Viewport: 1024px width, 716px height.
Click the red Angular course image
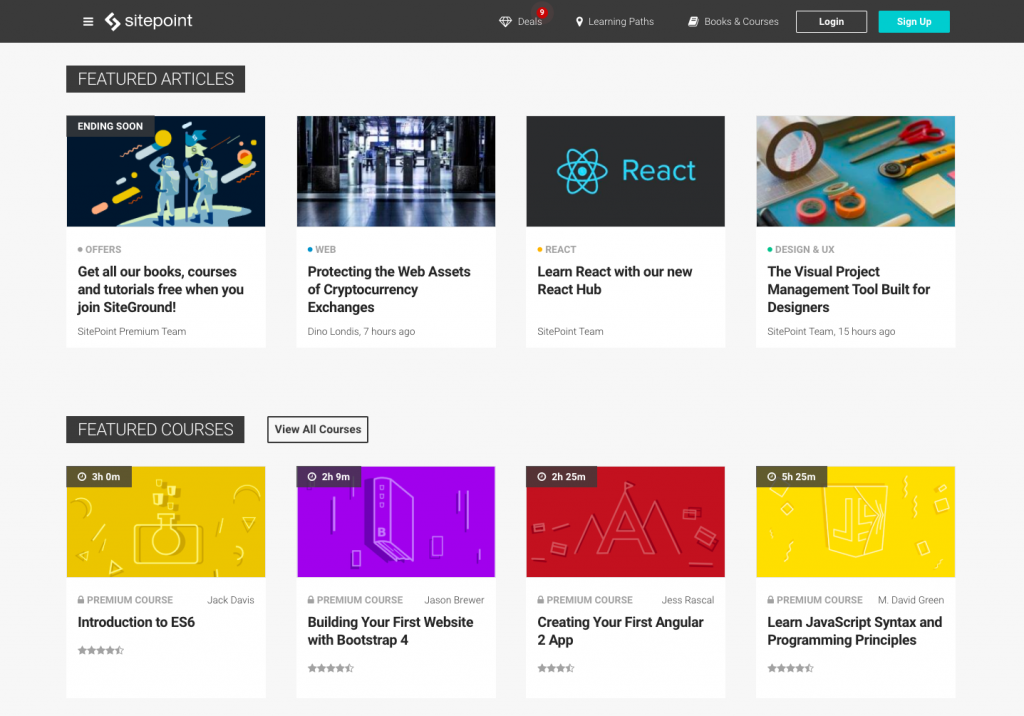pyautogui.click(x=626, y=521)
